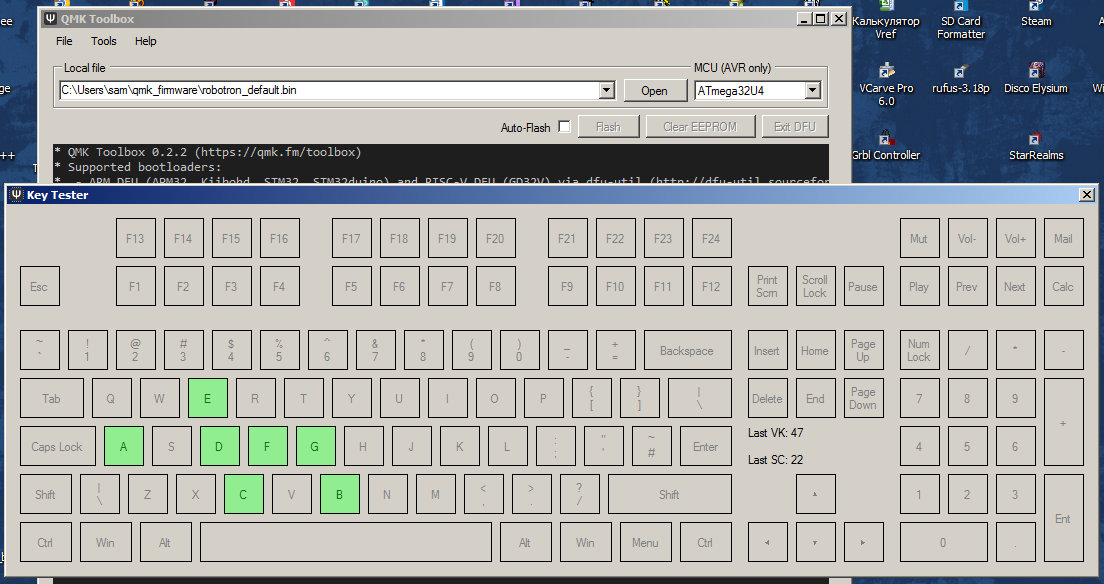Image resolution: width=1104 pixels, height=584 pixels.
Task: Click the Insert key
Action: [x=767, y=350]
